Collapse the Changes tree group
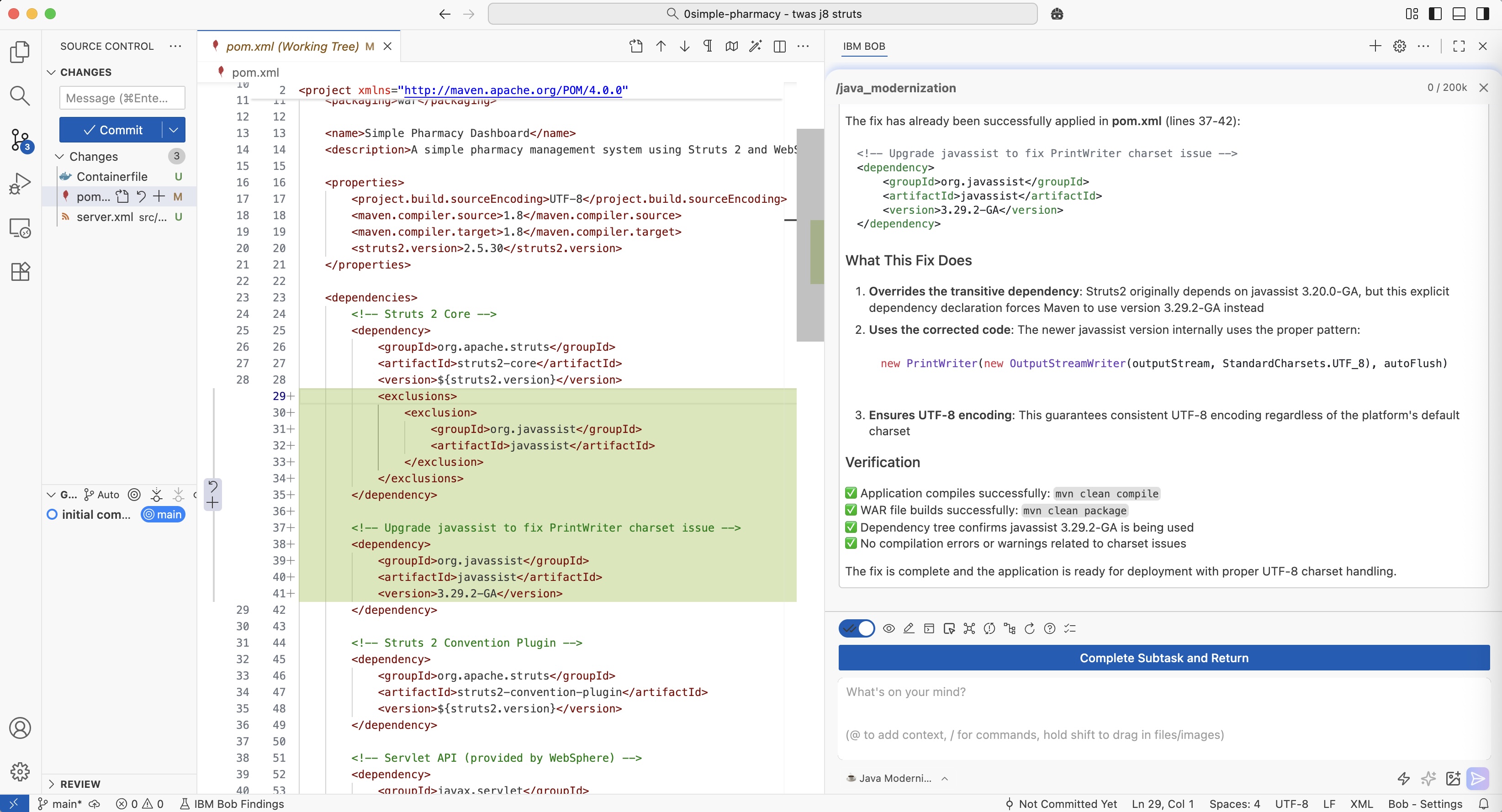 (59, 156)
